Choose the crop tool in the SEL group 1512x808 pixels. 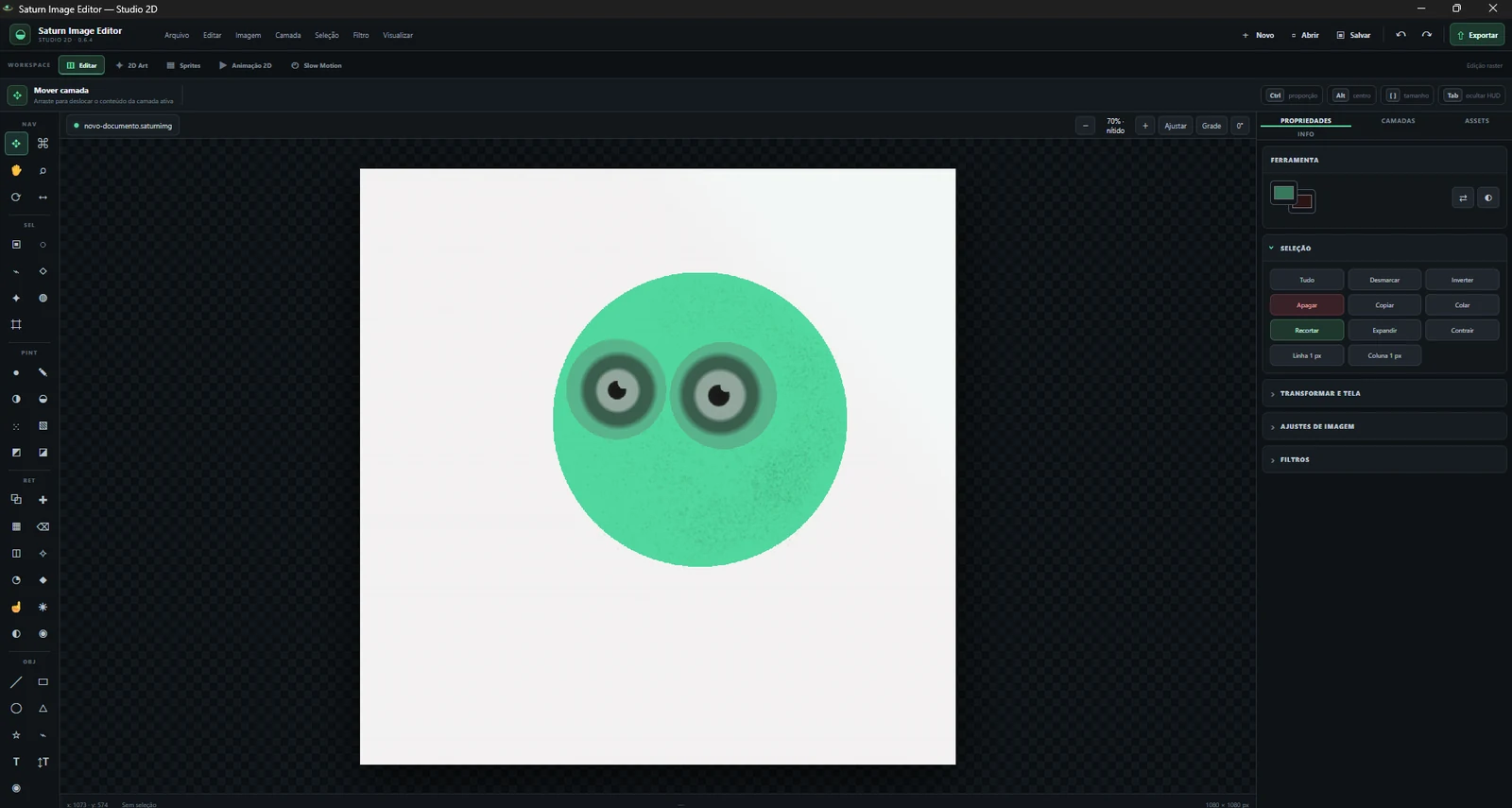click(x=16, y=324)
